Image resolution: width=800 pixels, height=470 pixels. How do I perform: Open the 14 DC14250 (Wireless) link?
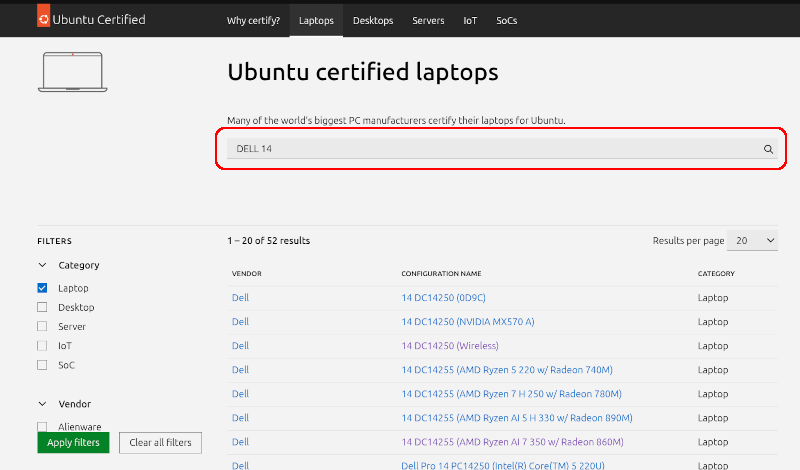tap(450, 345)
